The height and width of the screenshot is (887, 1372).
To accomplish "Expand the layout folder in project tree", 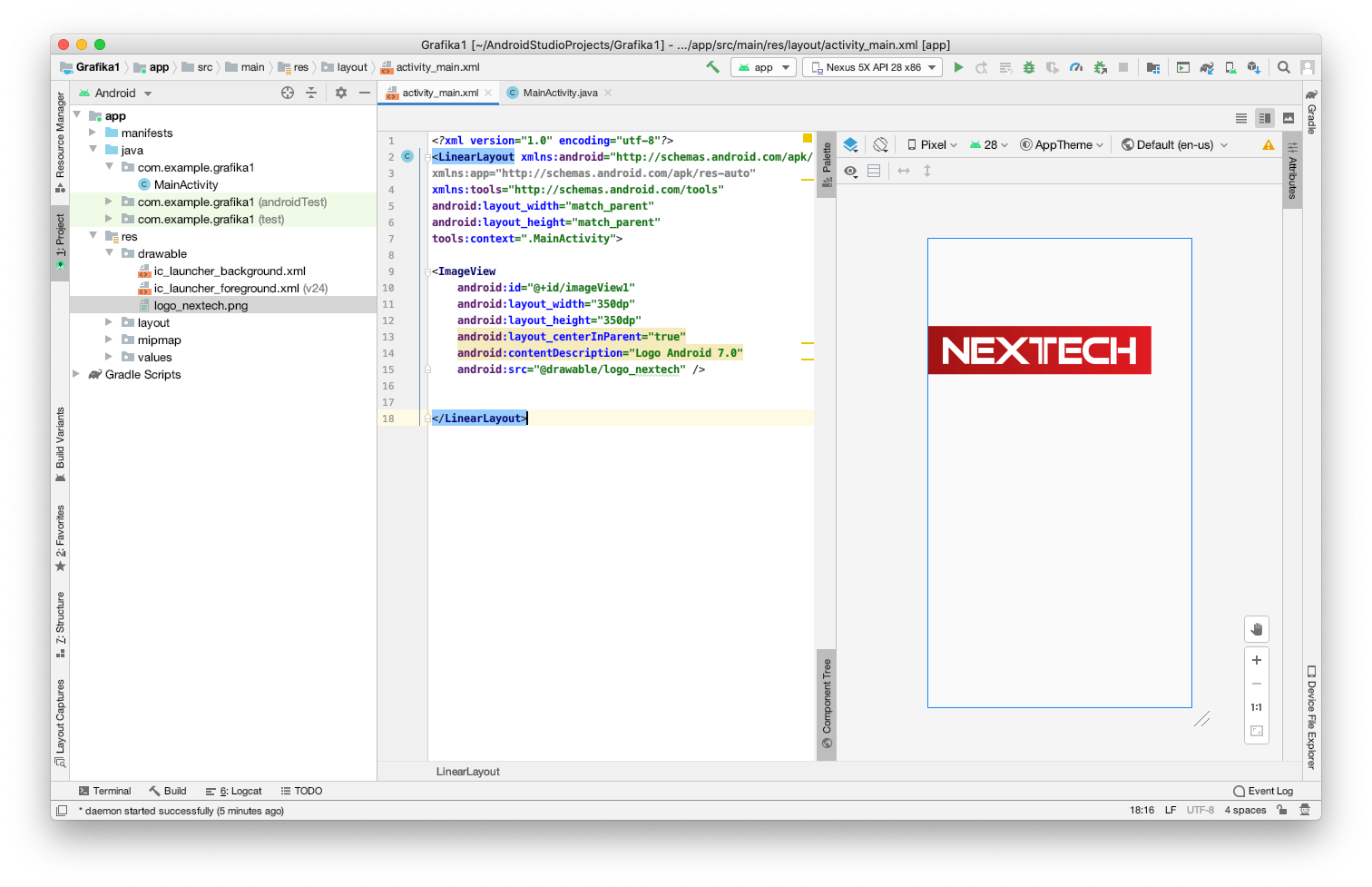I will [110, 322].
